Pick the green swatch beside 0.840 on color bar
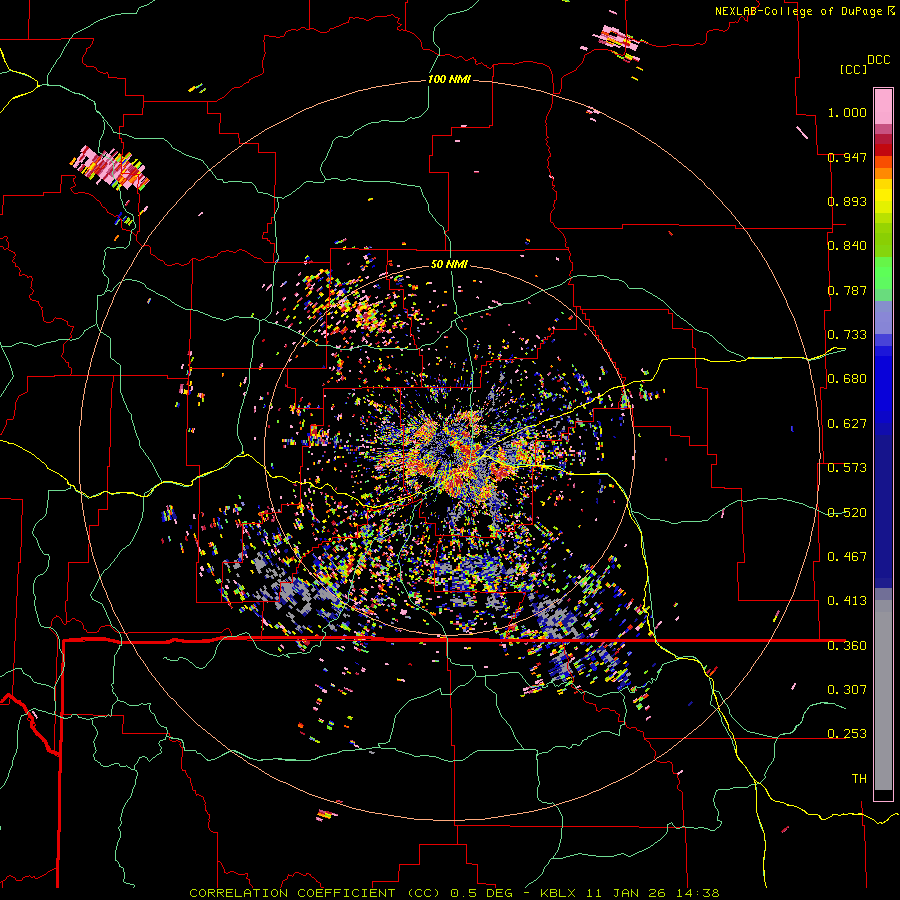Viewport: 900px width, 900px height. [883, 240]
